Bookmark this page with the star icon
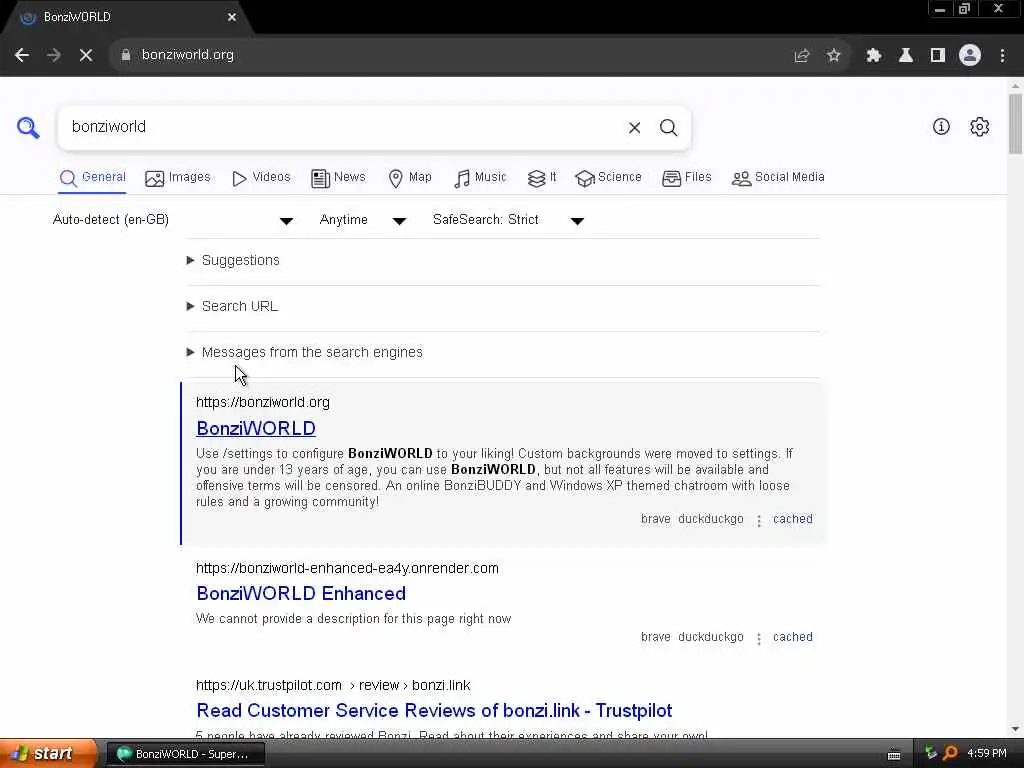This screenshot has height=768, width=1024. coord(833,56)
